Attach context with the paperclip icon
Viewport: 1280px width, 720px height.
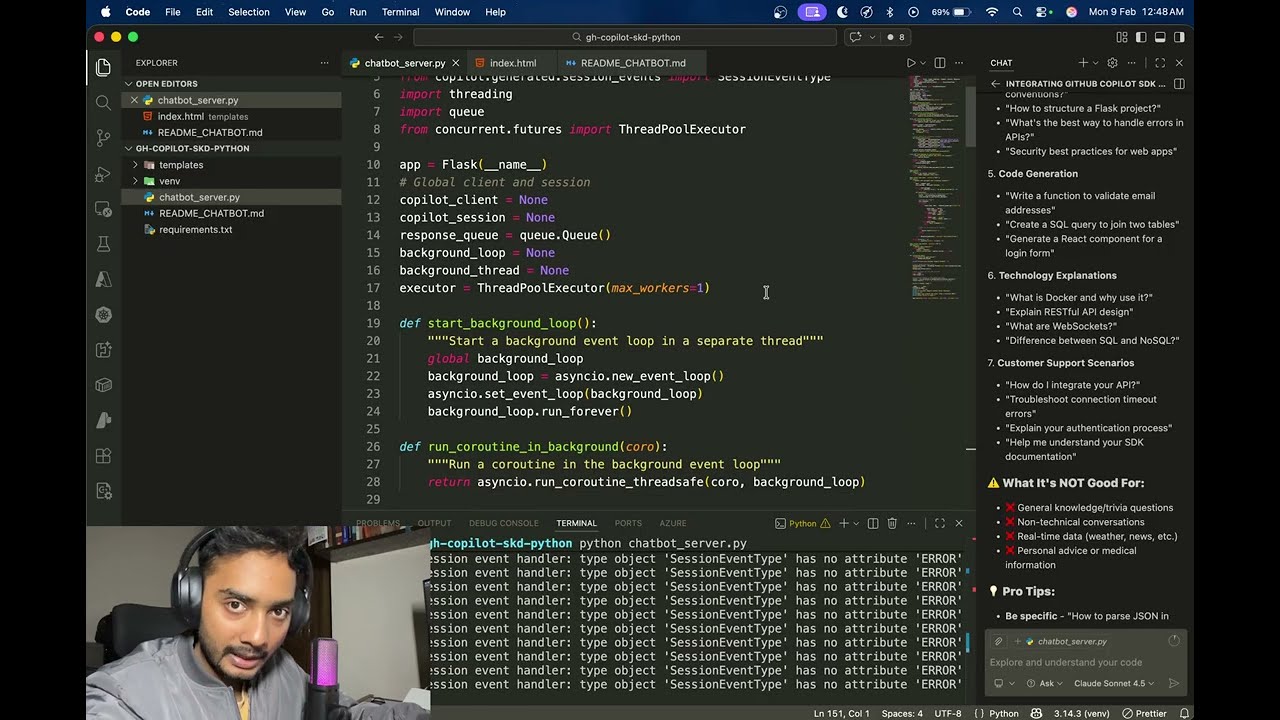point(998,641)
